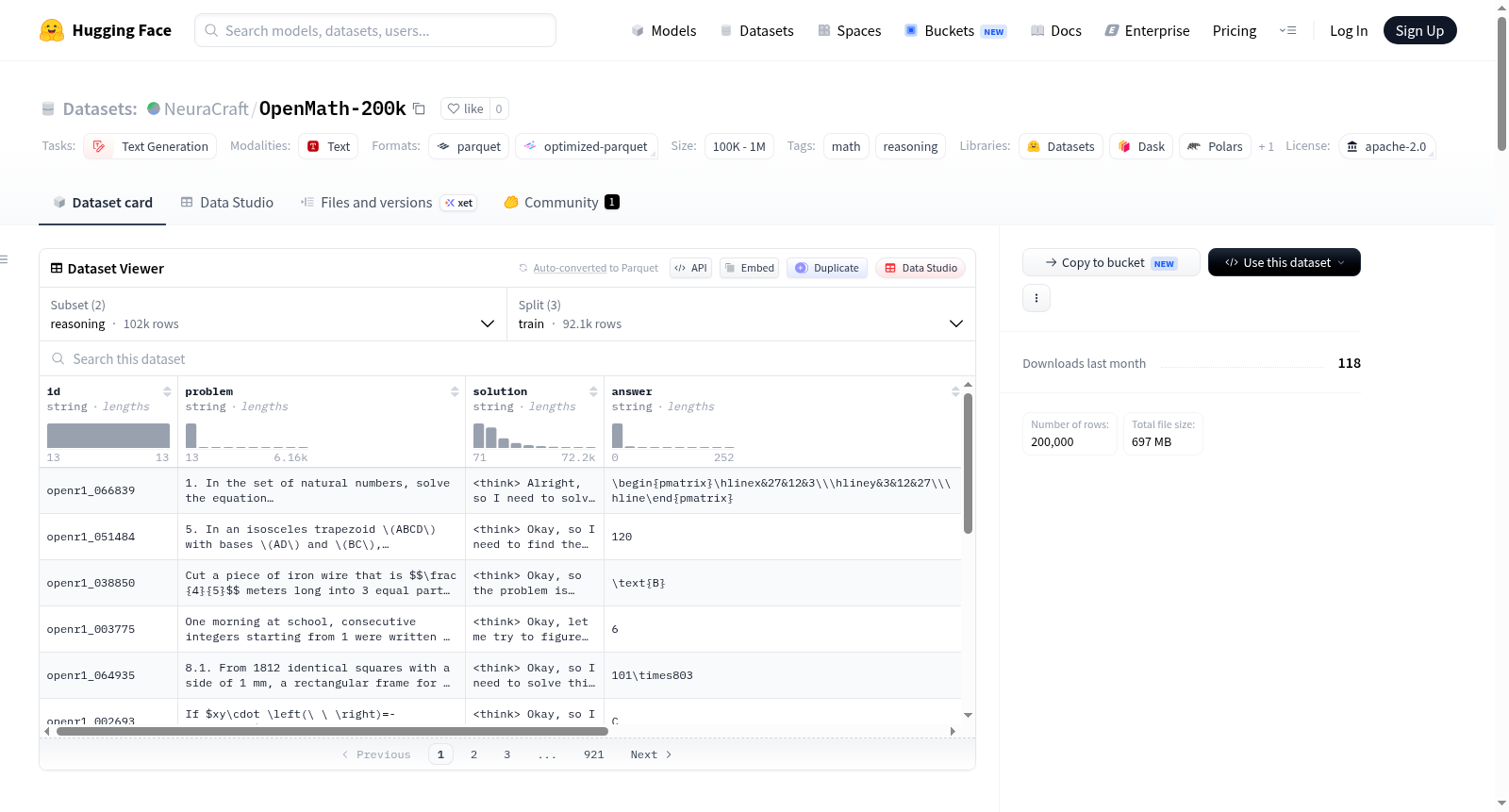Duplicate the dataset viewer
Screen dimensions: 1509x812
(x=827, y=268)
